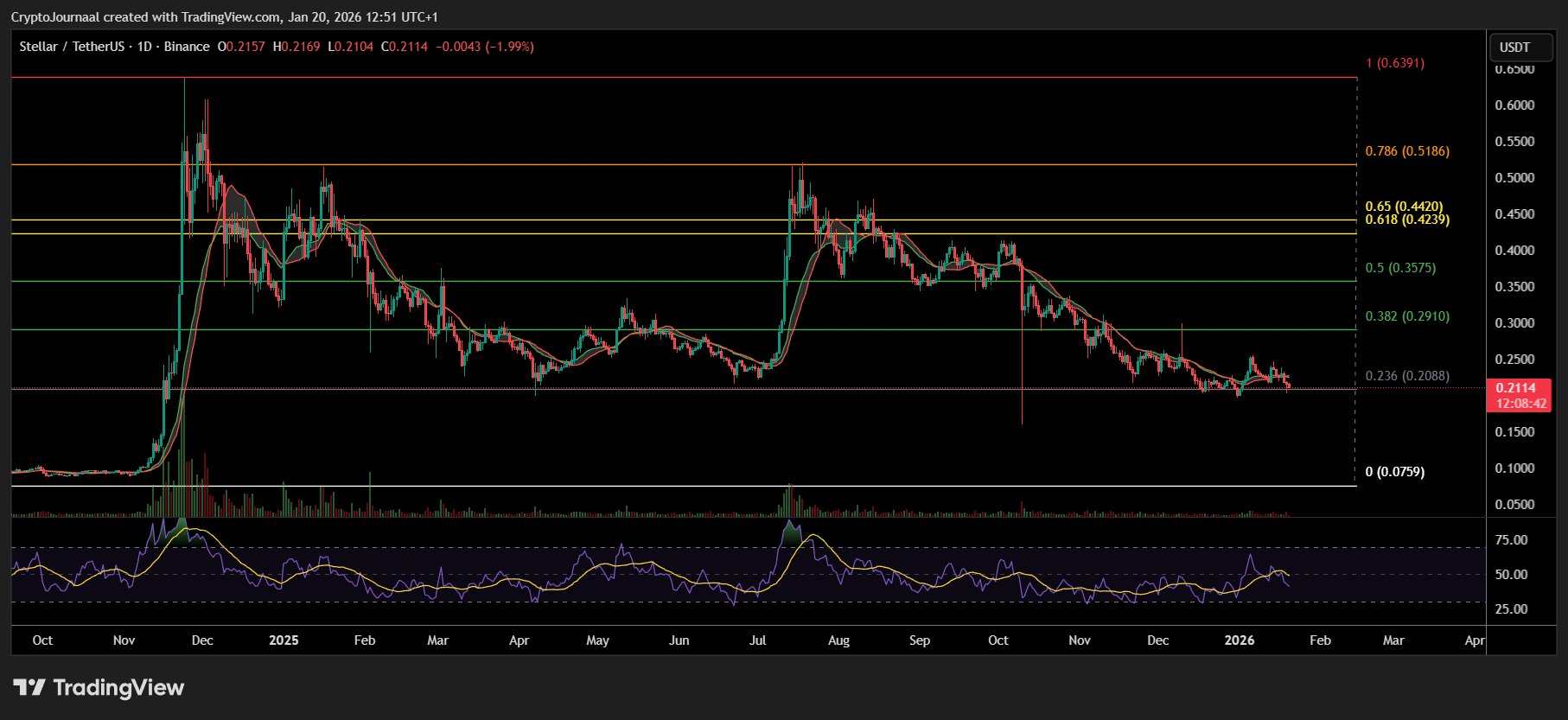Viewport: 1568px width, 720px height.
Task: Click the 25.00 RSI scale value
Action: [x=1511, y=609]
